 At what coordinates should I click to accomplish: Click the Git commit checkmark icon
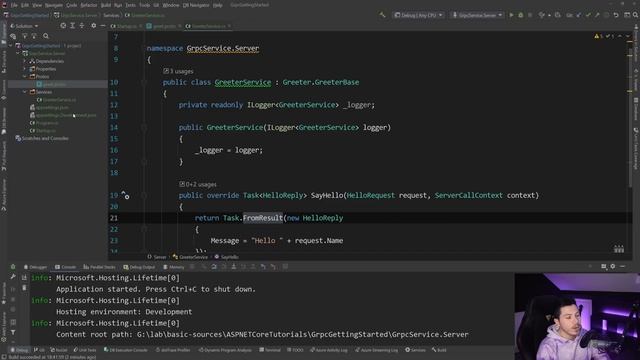[588, 15]
